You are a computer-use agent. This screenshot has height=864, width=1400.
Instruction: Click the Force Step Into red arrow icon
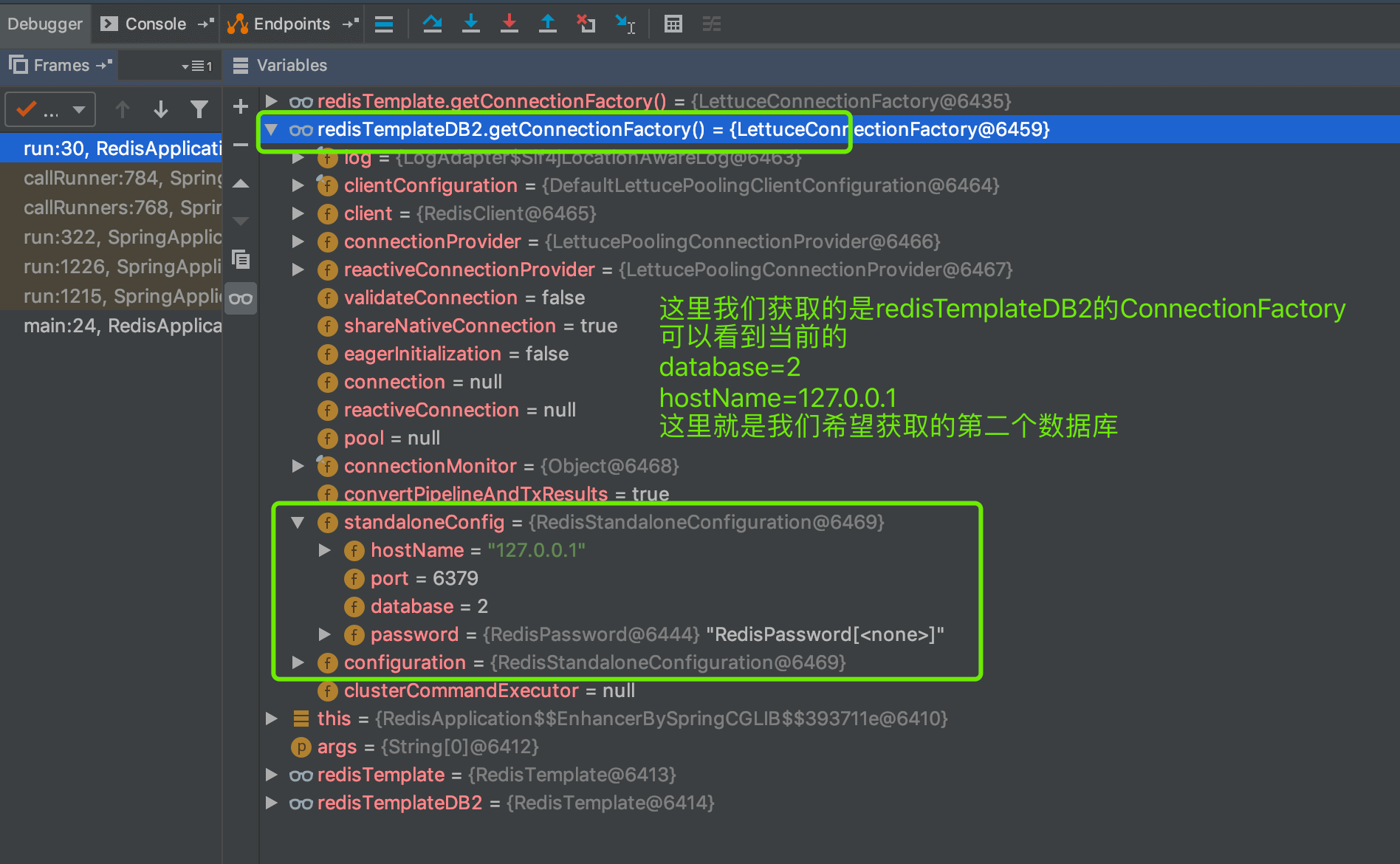tap(509, 24)
